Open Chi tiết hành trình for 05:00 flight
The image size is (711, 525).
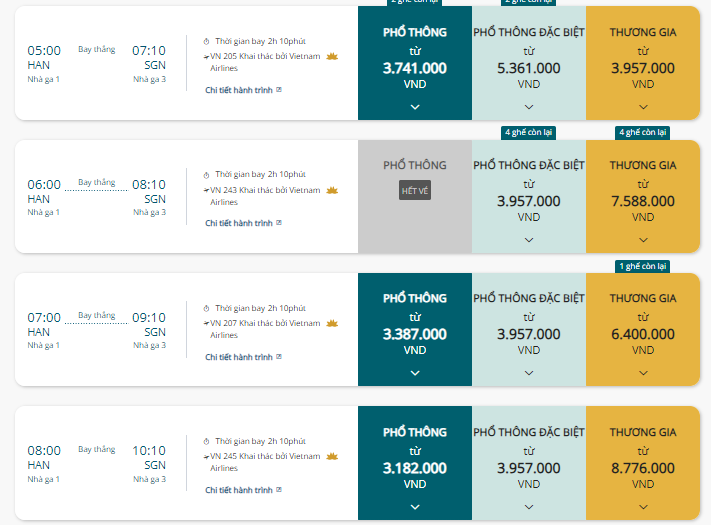(239, 90)
